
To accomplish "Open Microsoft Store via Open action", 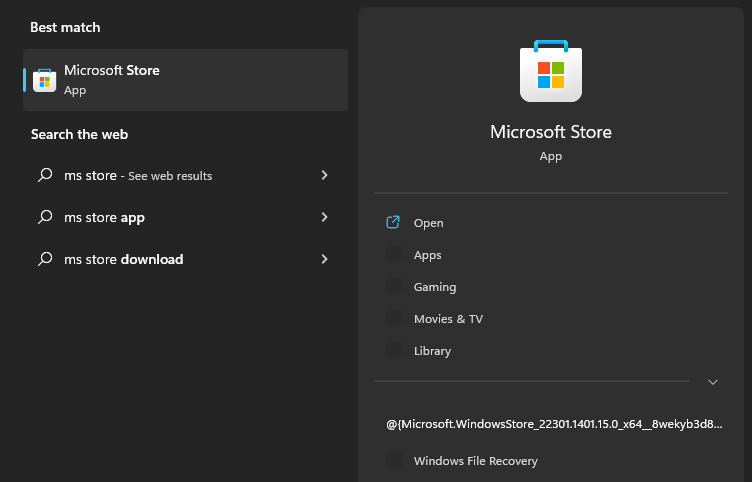I will (x=551, y=223).
